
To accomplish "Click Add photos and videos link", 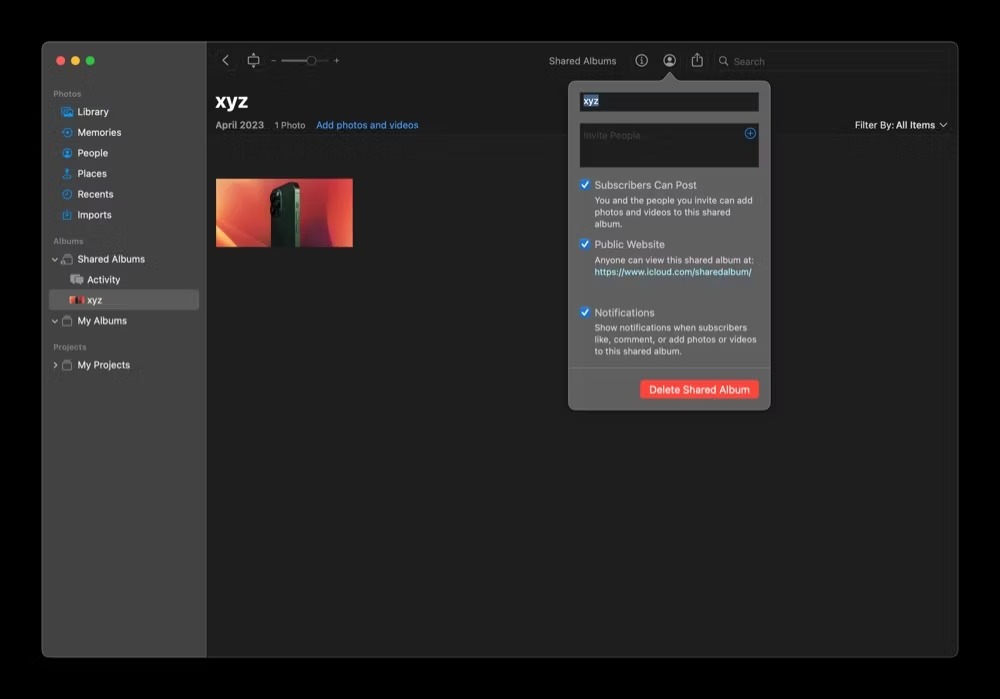I will 367,125.
